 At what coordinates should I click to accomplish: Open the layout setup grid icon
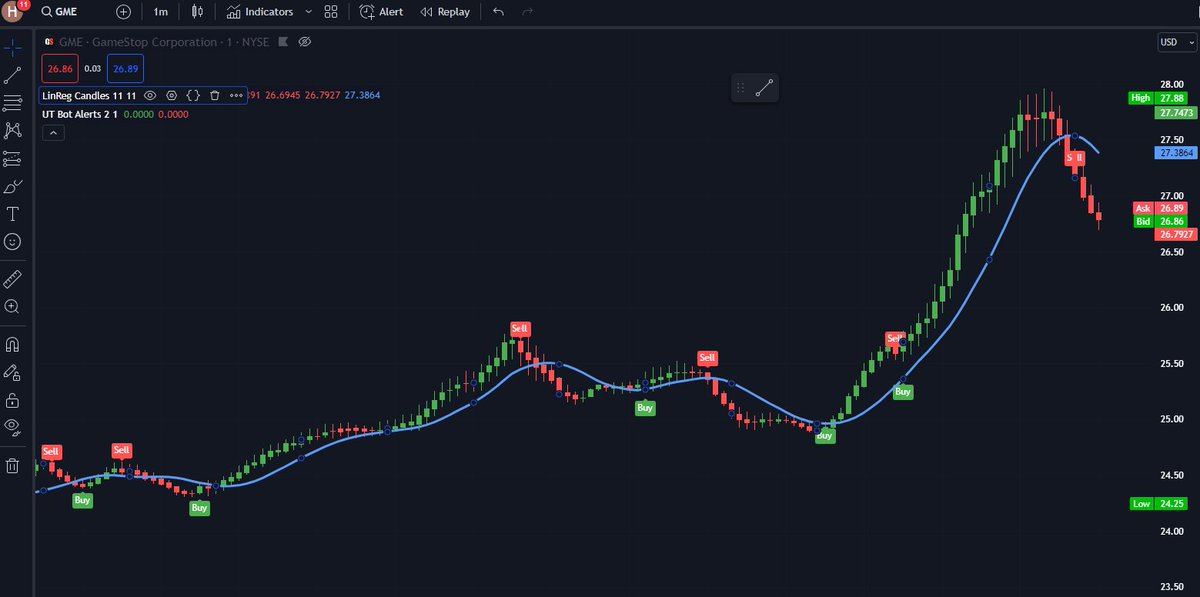click(332, 12)
